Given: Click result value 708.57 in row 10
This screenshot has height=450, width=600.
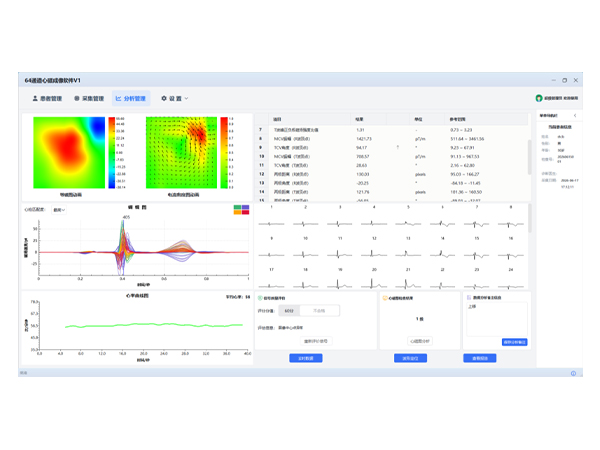Looking at the screenshot, I should pyautogui.click(x=363, y=157).
